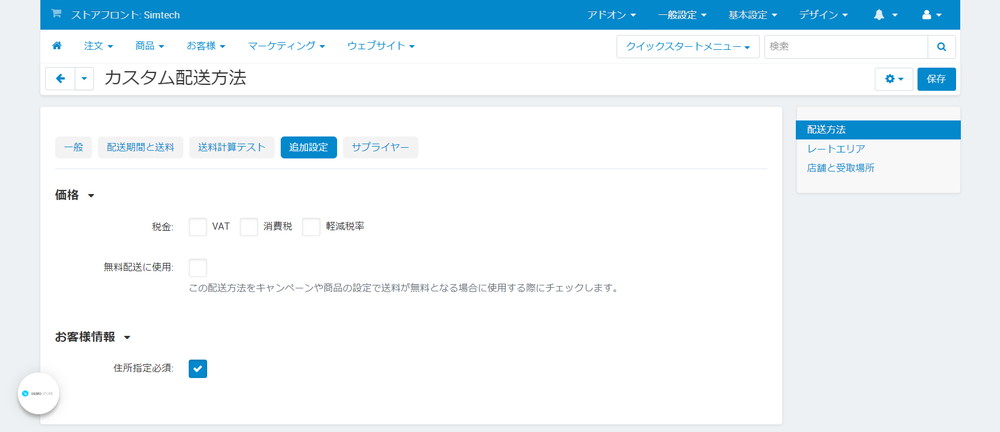Enable the VAT tax checkbox
1000x432 pixels.
198,227
